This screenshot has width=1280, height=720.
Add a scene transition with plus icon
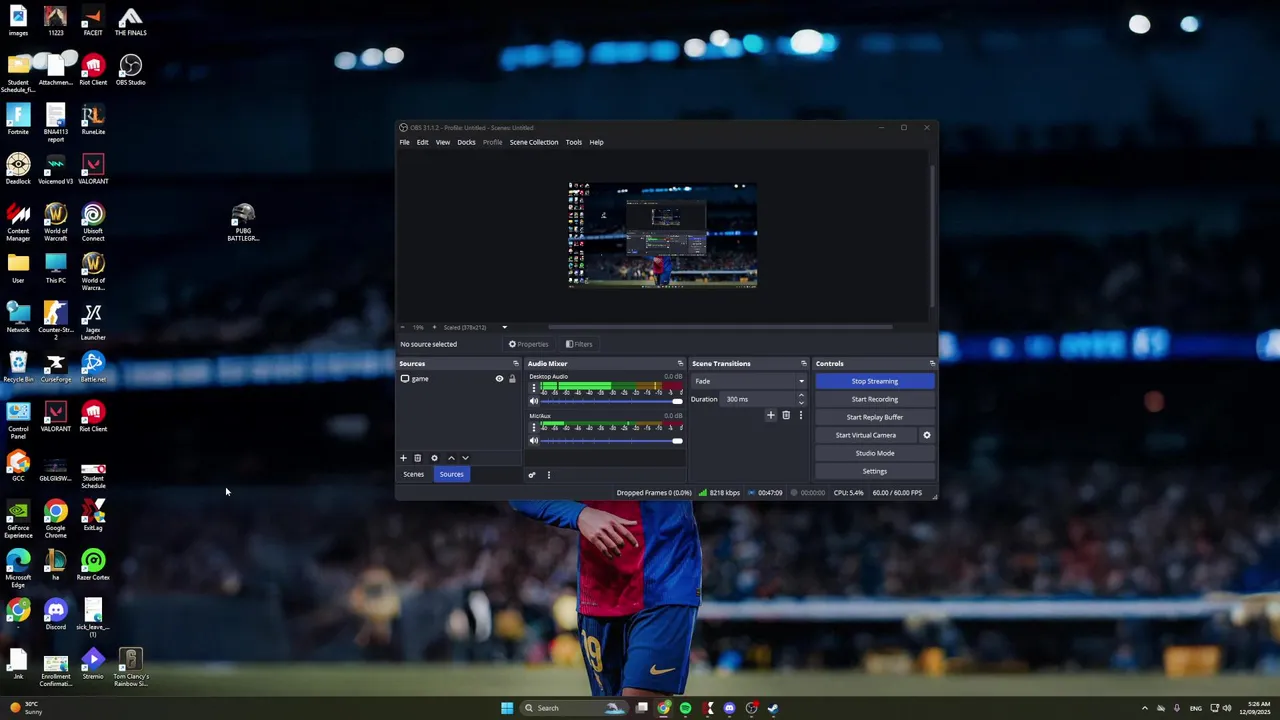click(x=770, y=415)
